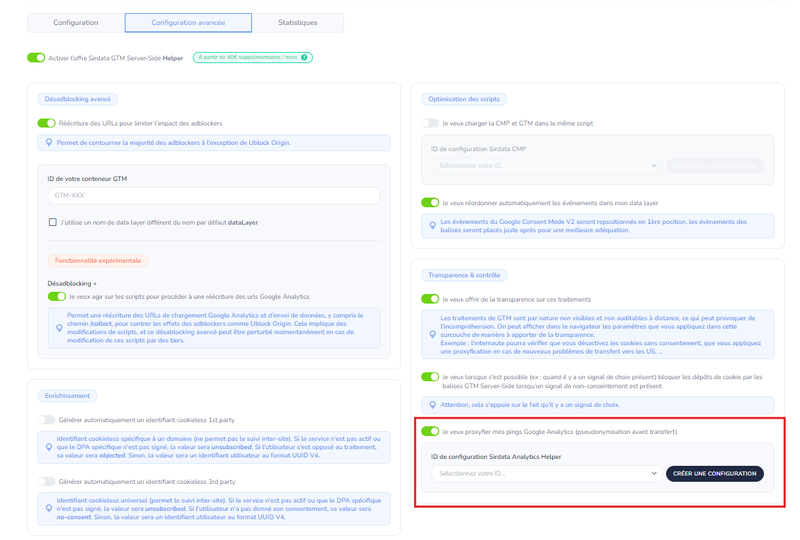
Task: Click the 'Créer une configuration' button
Action: [x=714, y=473]
